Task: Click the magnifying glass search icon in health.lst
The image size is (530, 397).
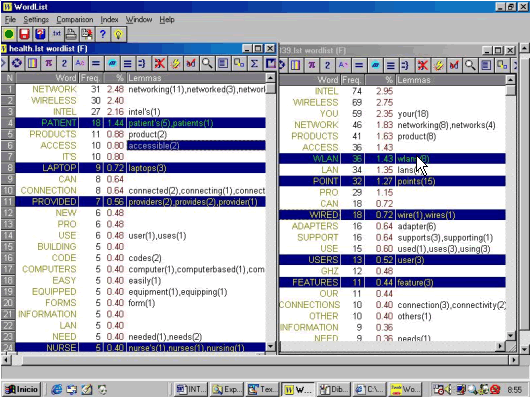Action: (x=207, y=63)
